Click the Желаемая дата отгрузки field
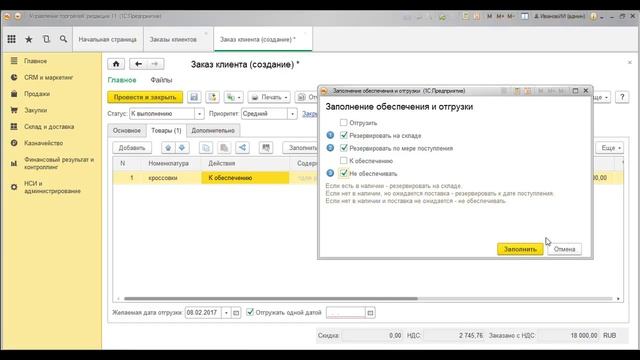640x360 pixels. (203, 313)
